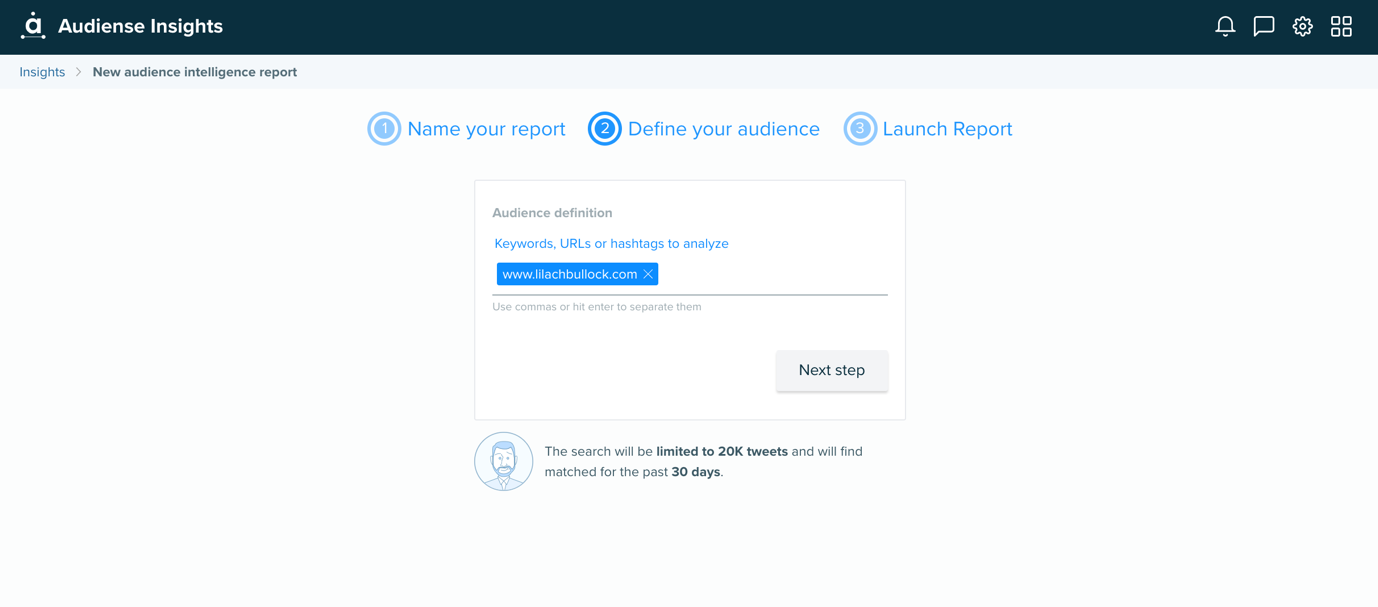The image size is (1378, 607).
Task: Open the chat messages icon
Action: point(1264,27)
